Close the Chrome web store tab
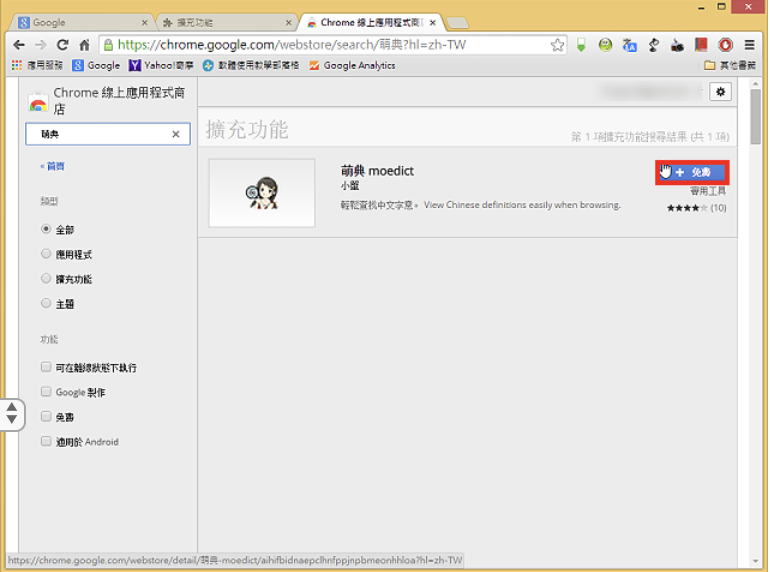 pyautogui.click(x=433, y=23)
